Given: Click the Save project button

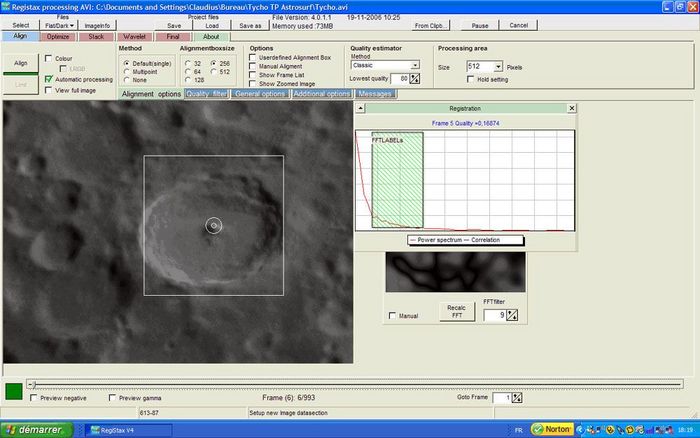Looking at the screenshot, I should pyautogui.click(x=174, y=25).
